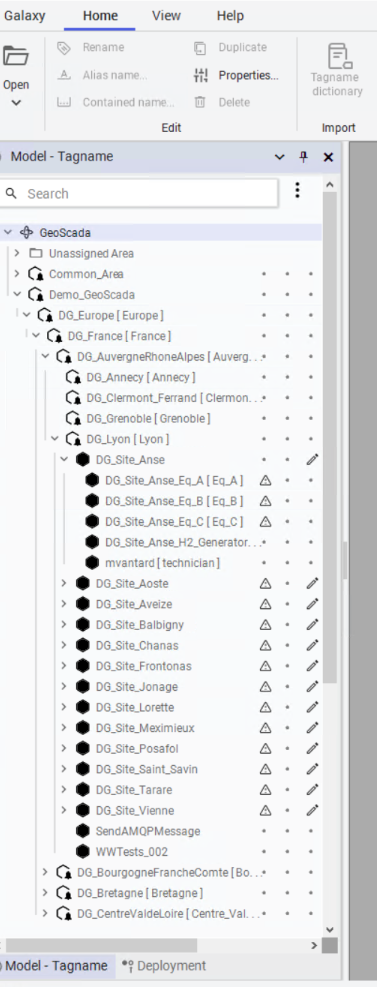Click the warning icon on DG_Site_Tarare
The image size is (377, 987).
265,790
